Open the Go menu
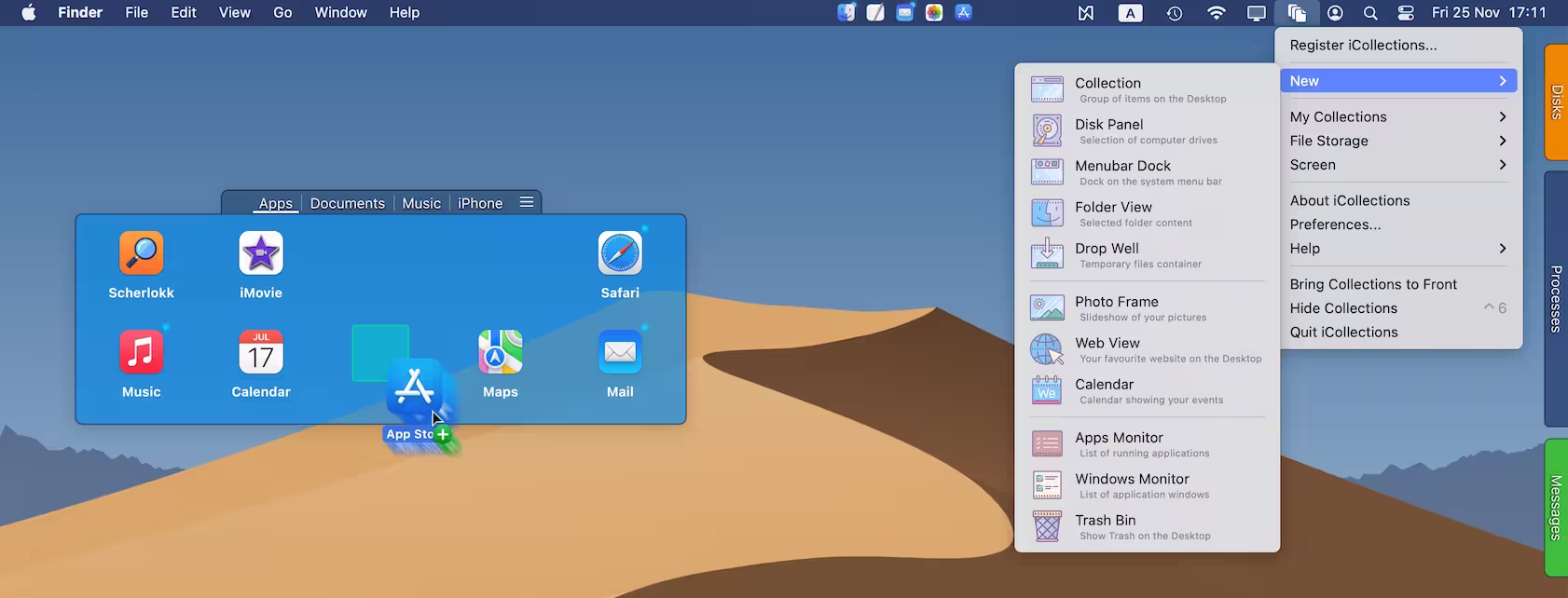 coord(282,12)
